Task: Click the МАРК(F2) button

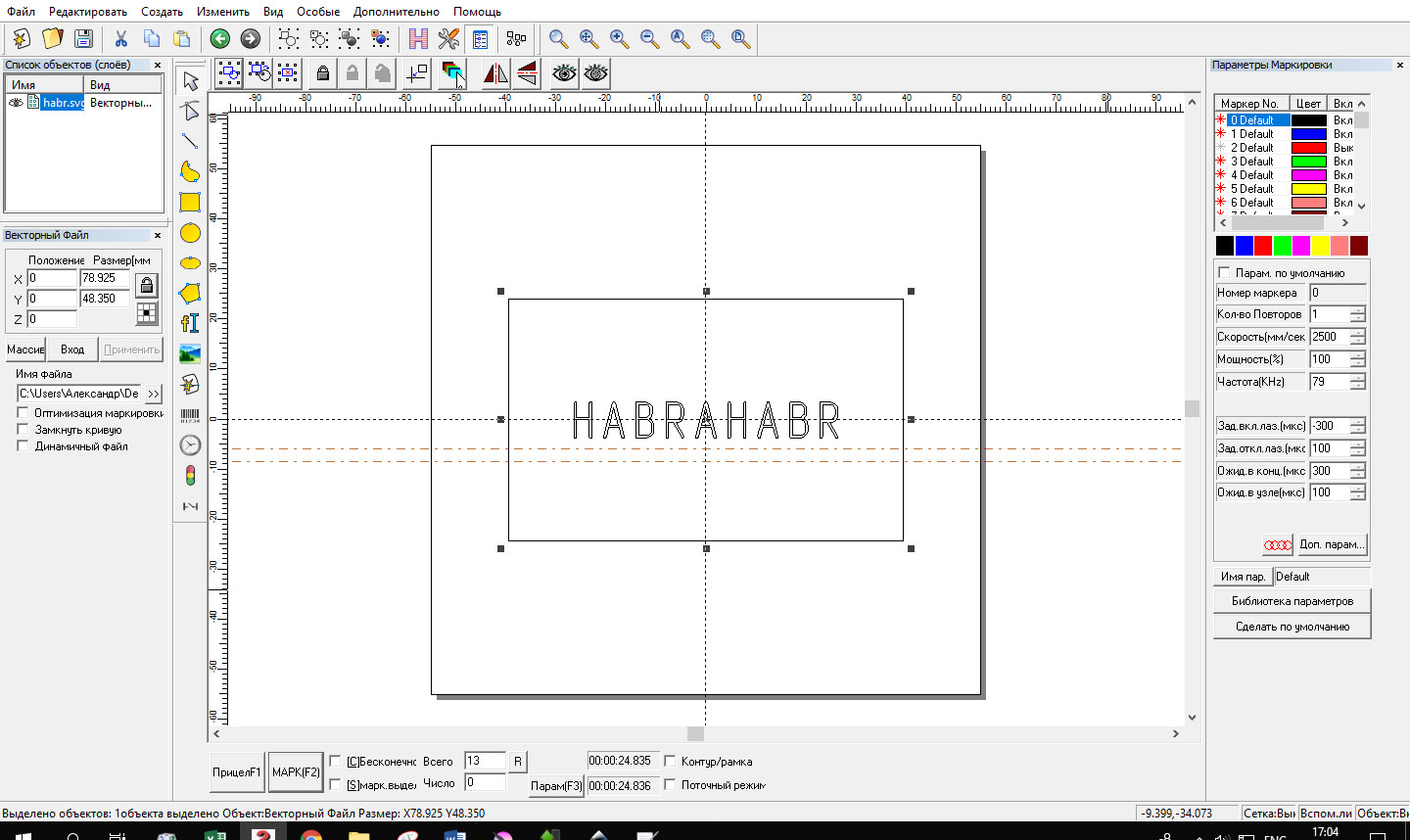Action: (x=296, y=772)
